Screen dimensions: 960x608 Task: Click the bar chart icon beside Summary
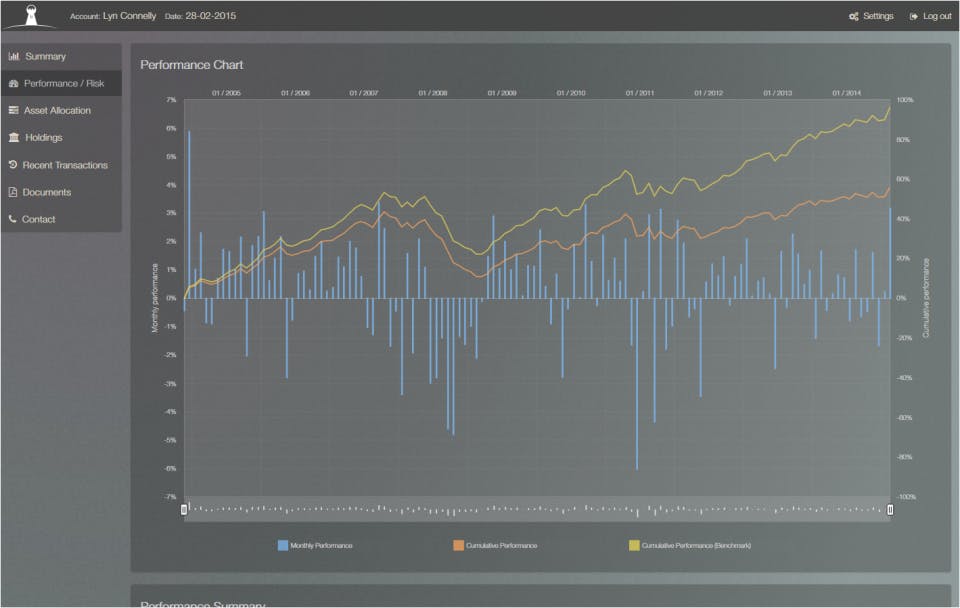pos(13,56)
